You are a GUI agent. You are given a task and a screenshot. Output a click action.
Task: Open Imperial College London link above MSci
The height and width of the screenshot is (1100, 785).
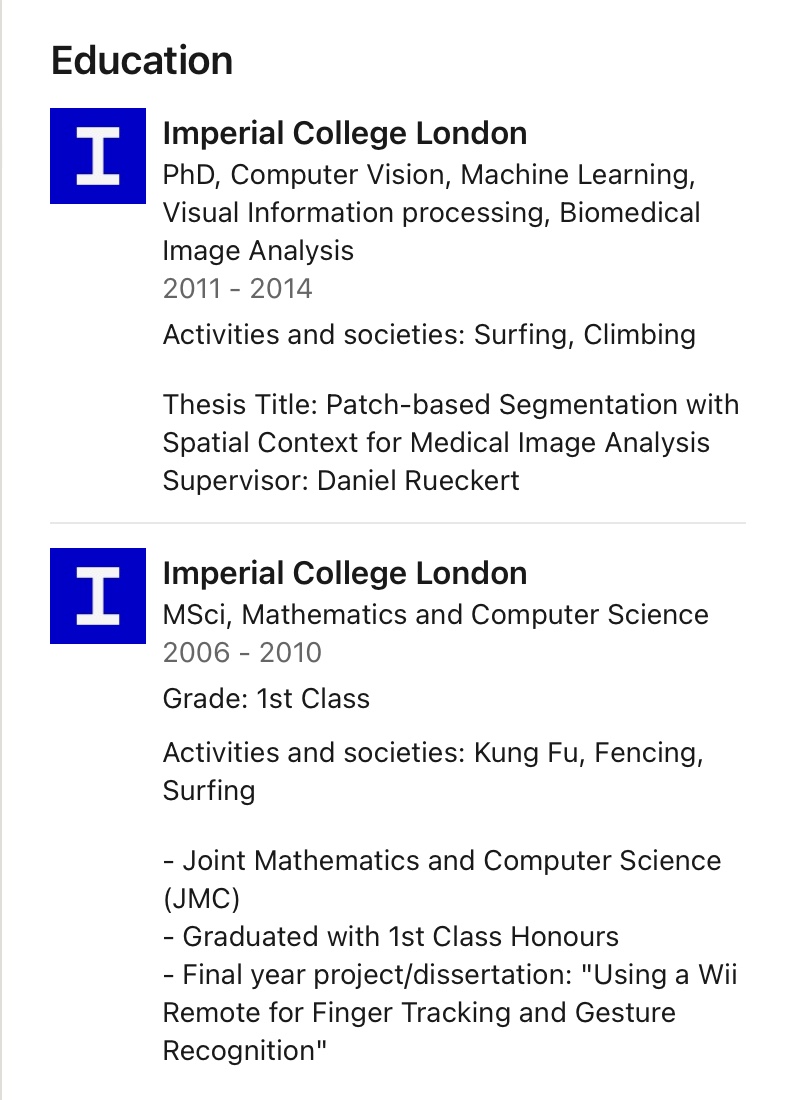(x=344, y=573)
